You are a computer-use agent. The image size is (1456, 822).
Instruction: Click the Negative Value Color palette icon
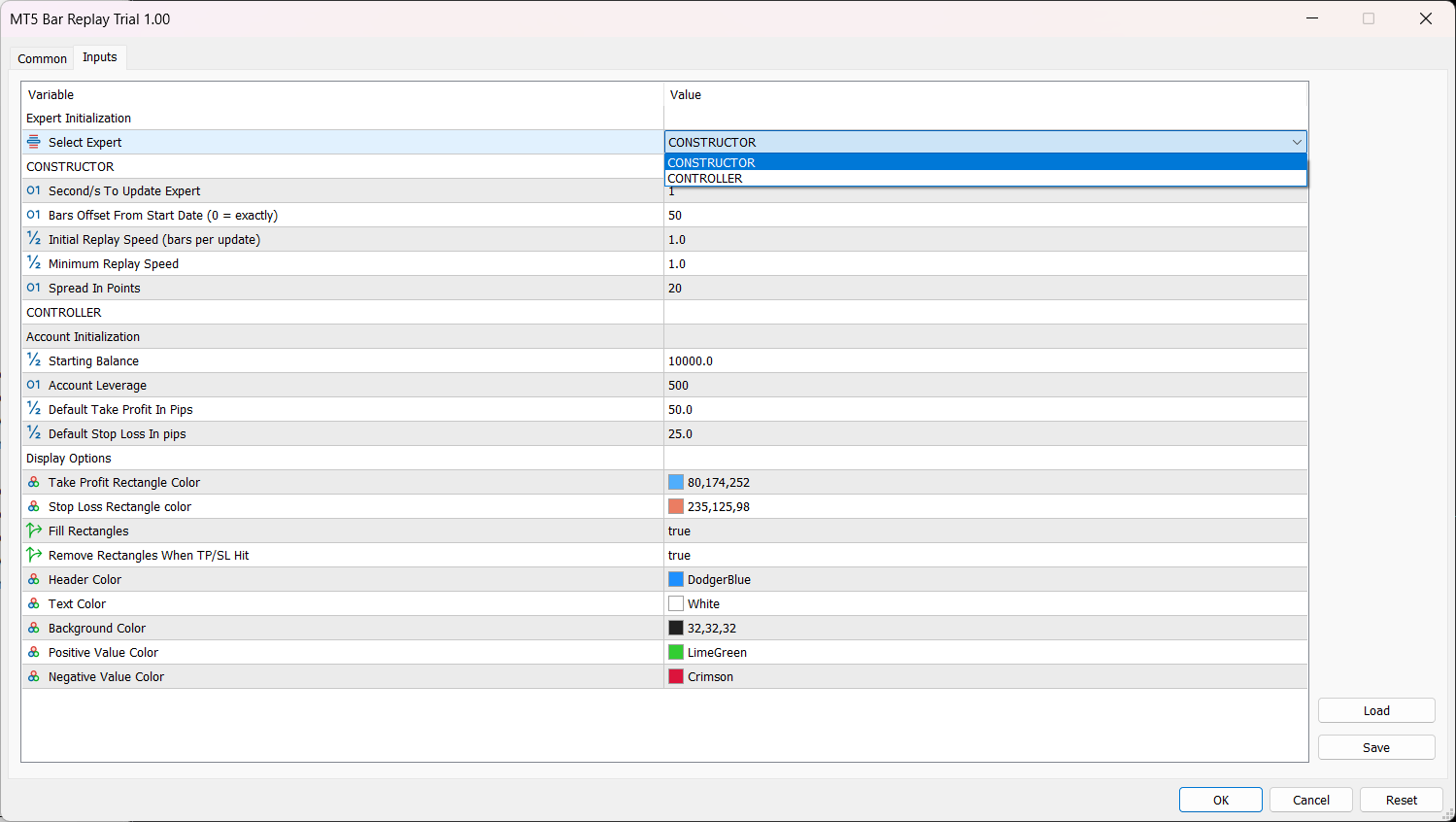[34, 676]
